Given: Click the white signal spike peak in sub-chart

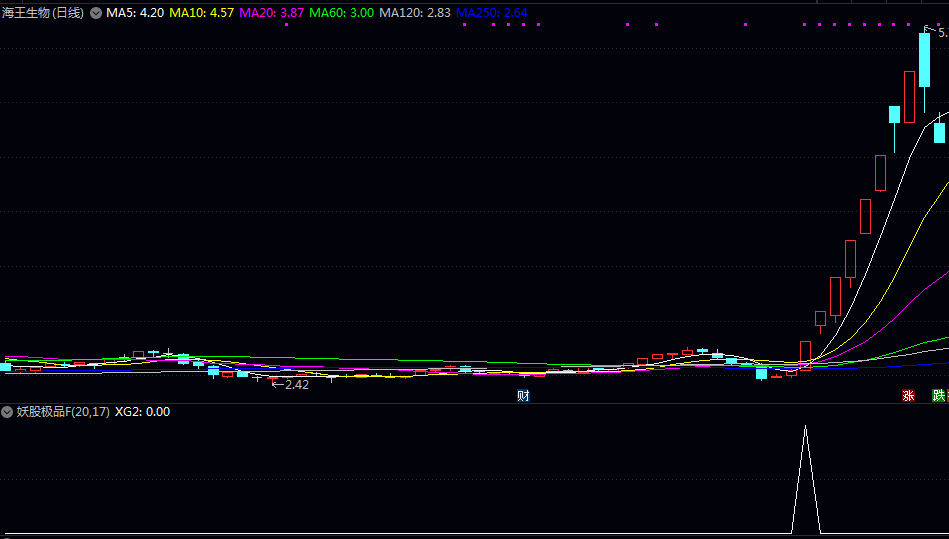Looking at the screenshot, I should [805, 428].
